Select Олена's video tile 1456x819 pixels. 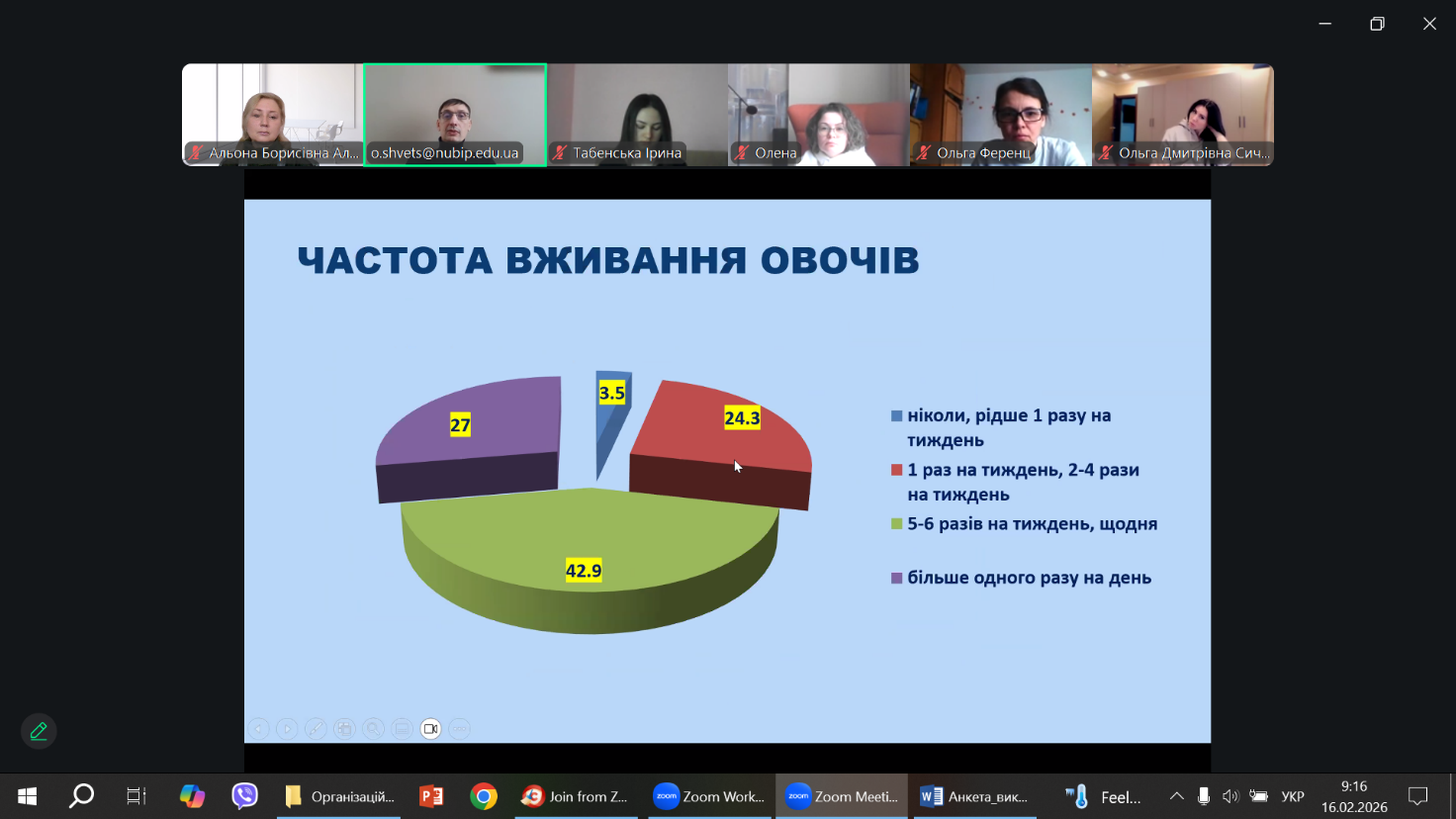819,115
